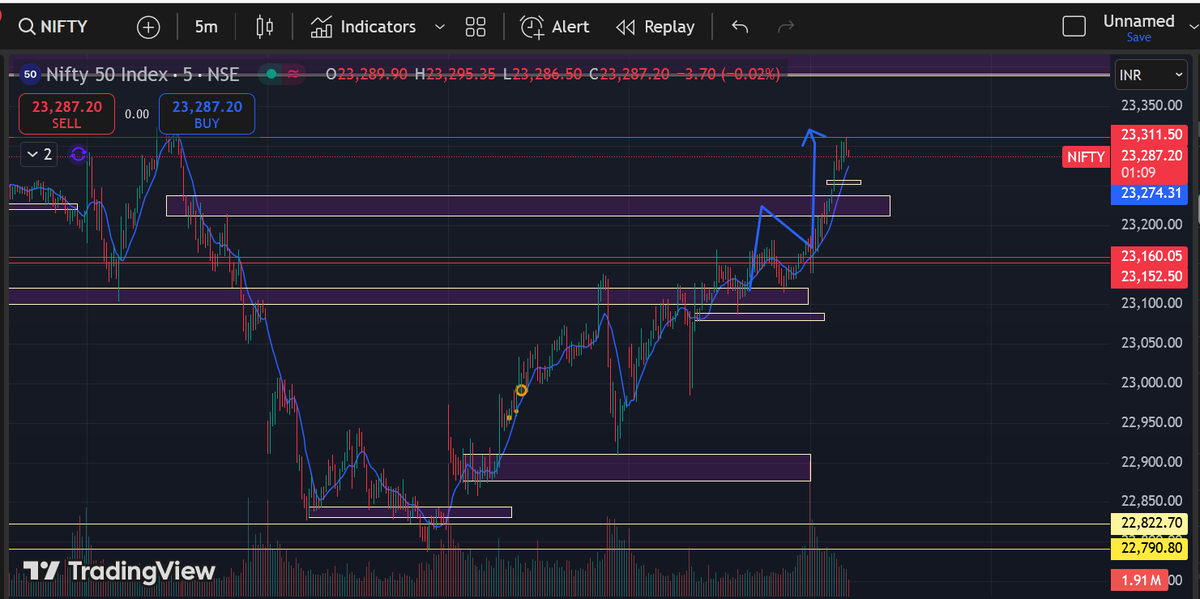The image size is (1200, 599).
Task: Click the orange circle event marker
Action: [x=521, y=390]
